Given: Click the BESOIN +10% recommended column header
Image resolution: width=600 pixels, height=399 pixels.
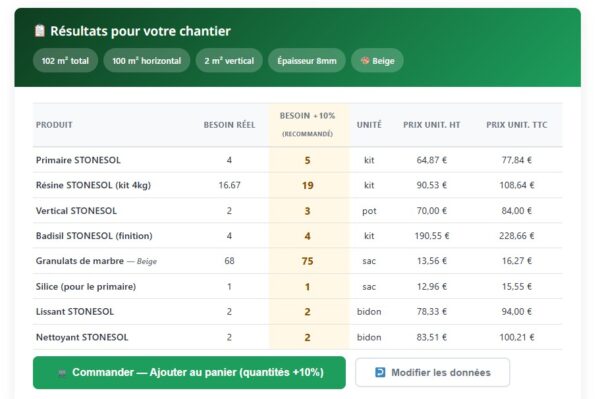Looking at the screenshot, I should pyautogui.click(x=307, y=124).
